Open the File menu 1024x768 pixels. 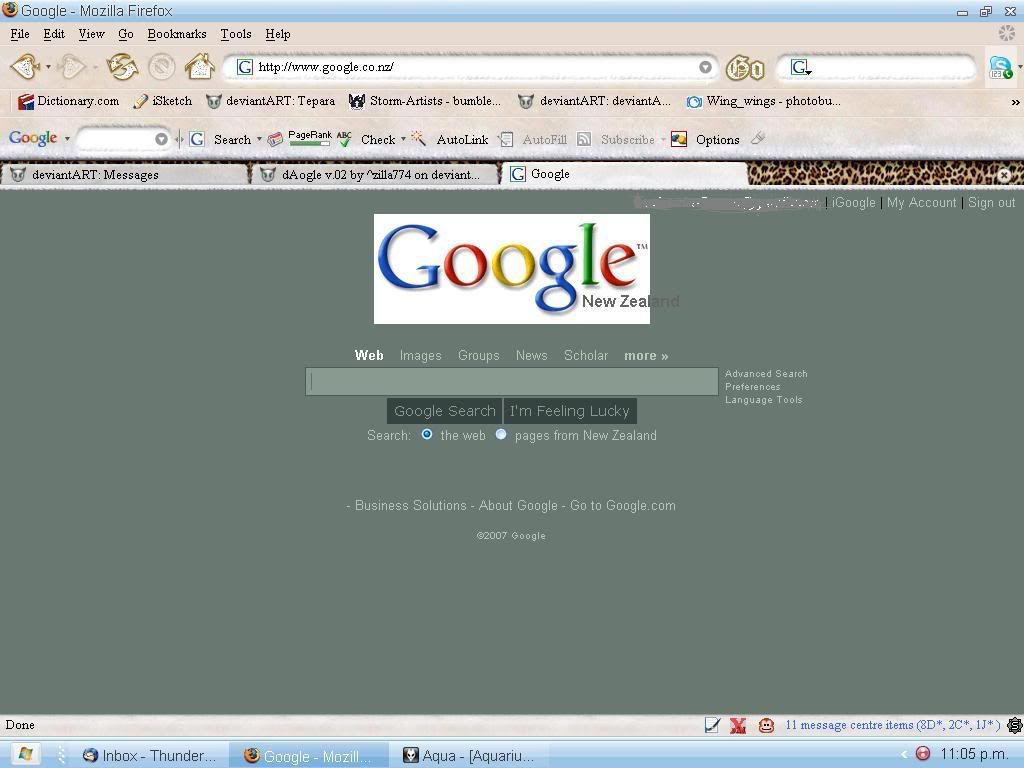click(20, 34)
